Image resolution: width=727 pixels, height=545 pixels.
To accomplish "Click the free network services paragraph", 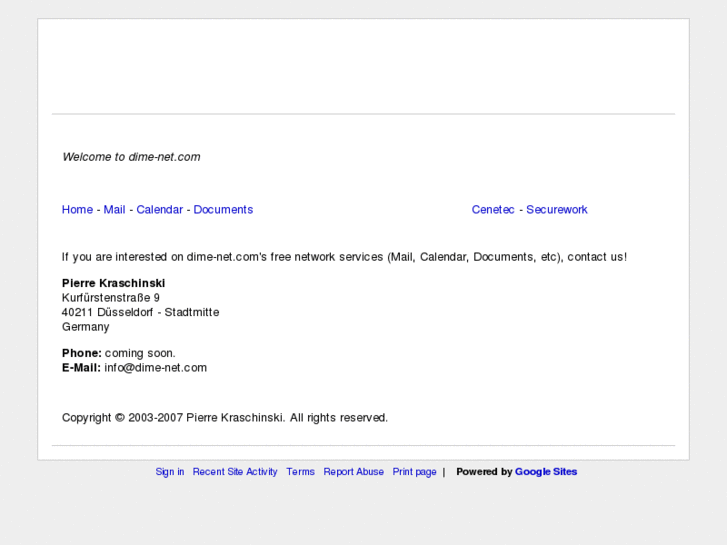I will (x=344, y=257).
